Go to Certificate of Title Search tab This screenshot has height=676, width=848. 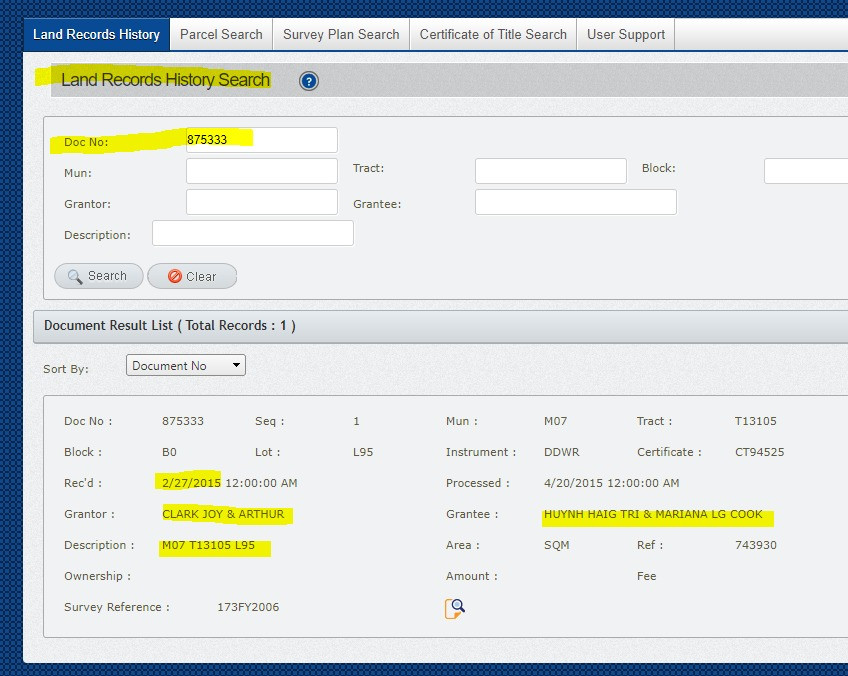point(493,35)
